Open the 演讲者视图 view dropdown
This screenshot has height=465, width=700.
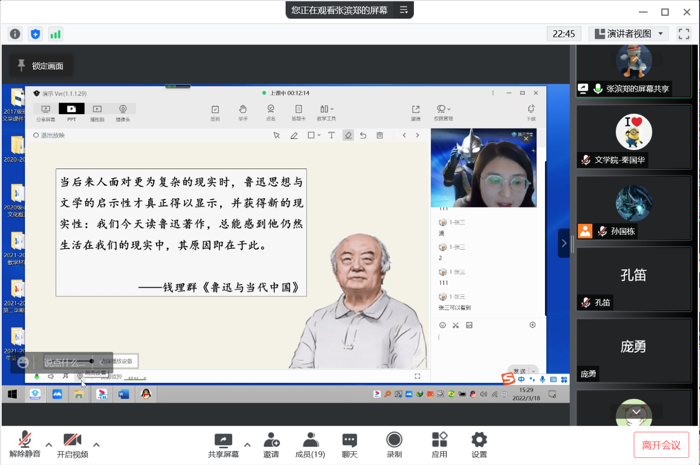coord(629,34)
